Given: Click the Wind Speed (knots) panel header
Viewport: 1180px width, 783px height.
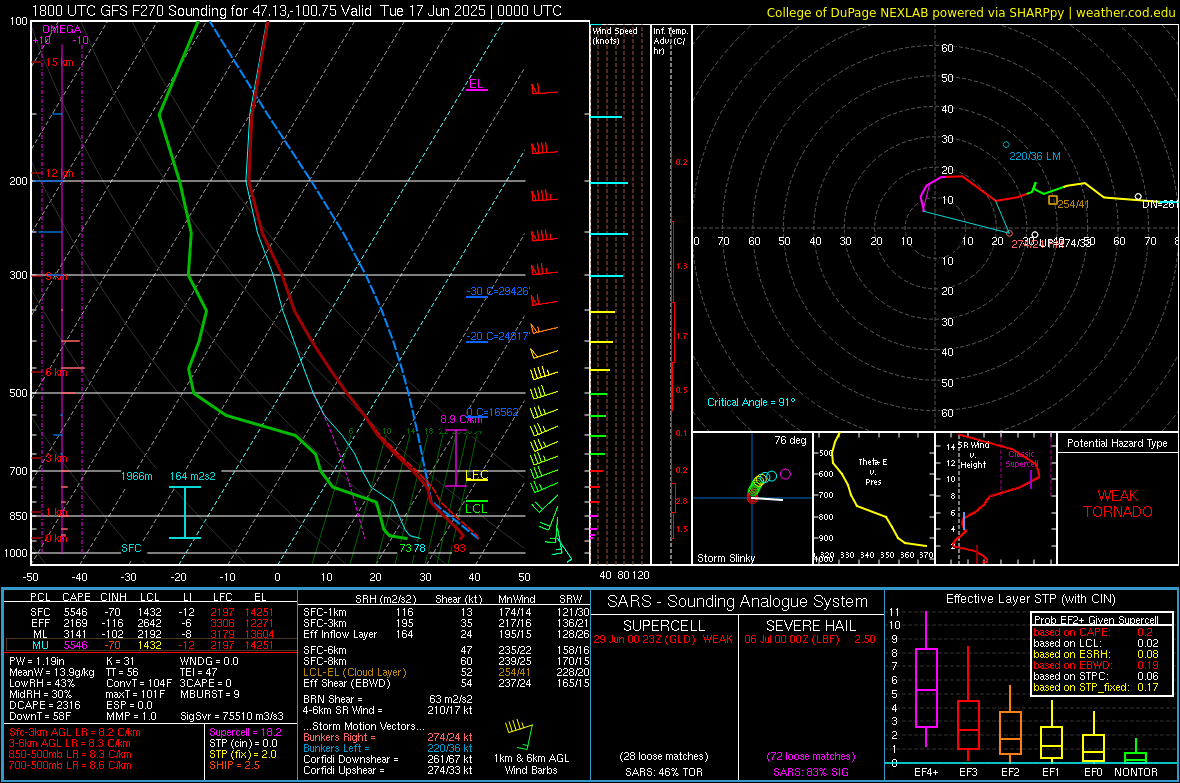Looking at the screenshot, I should [615, 35].
